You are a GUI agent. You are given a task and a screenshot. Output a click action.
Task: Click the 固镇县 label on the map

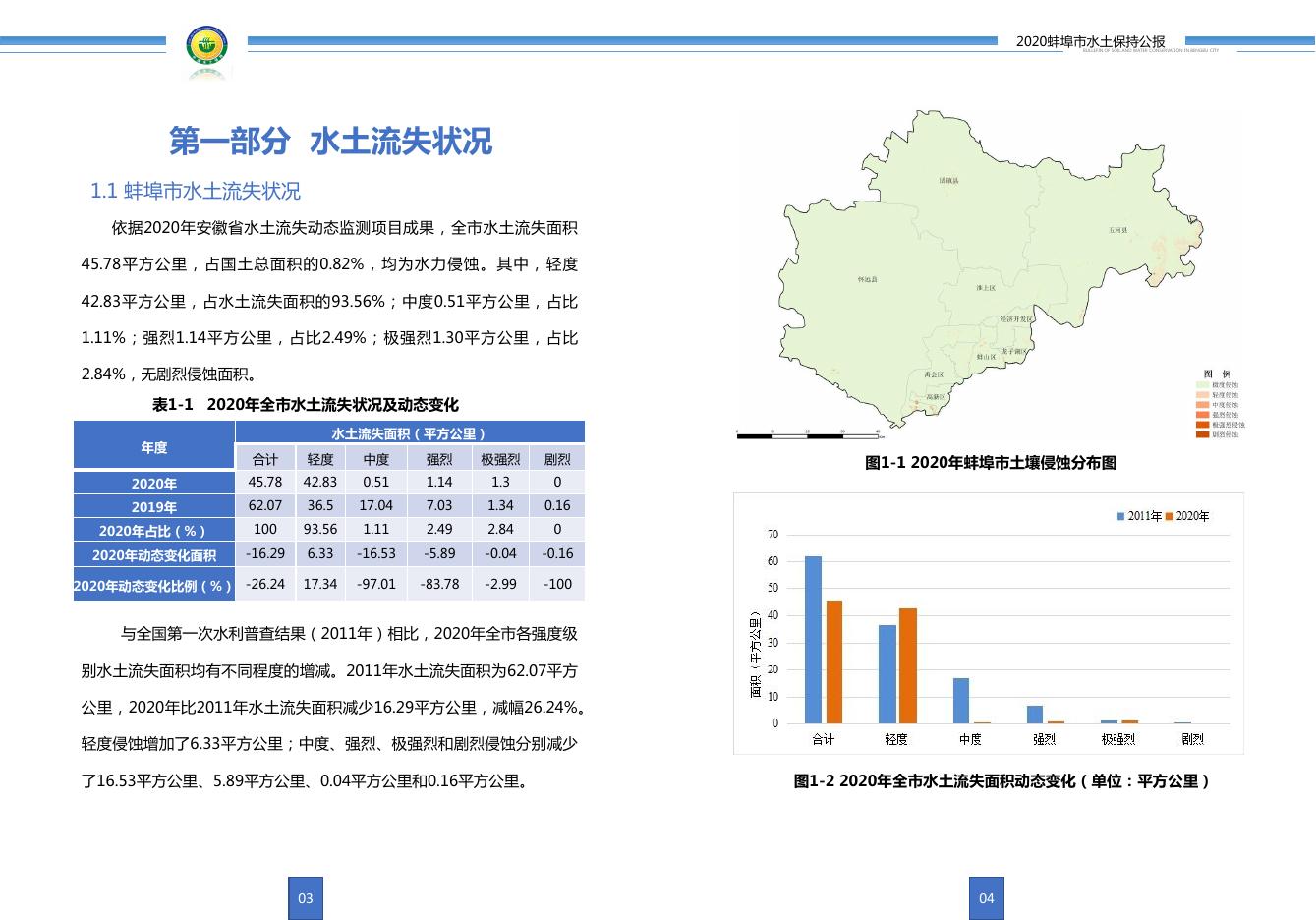(x=948, y=181)
